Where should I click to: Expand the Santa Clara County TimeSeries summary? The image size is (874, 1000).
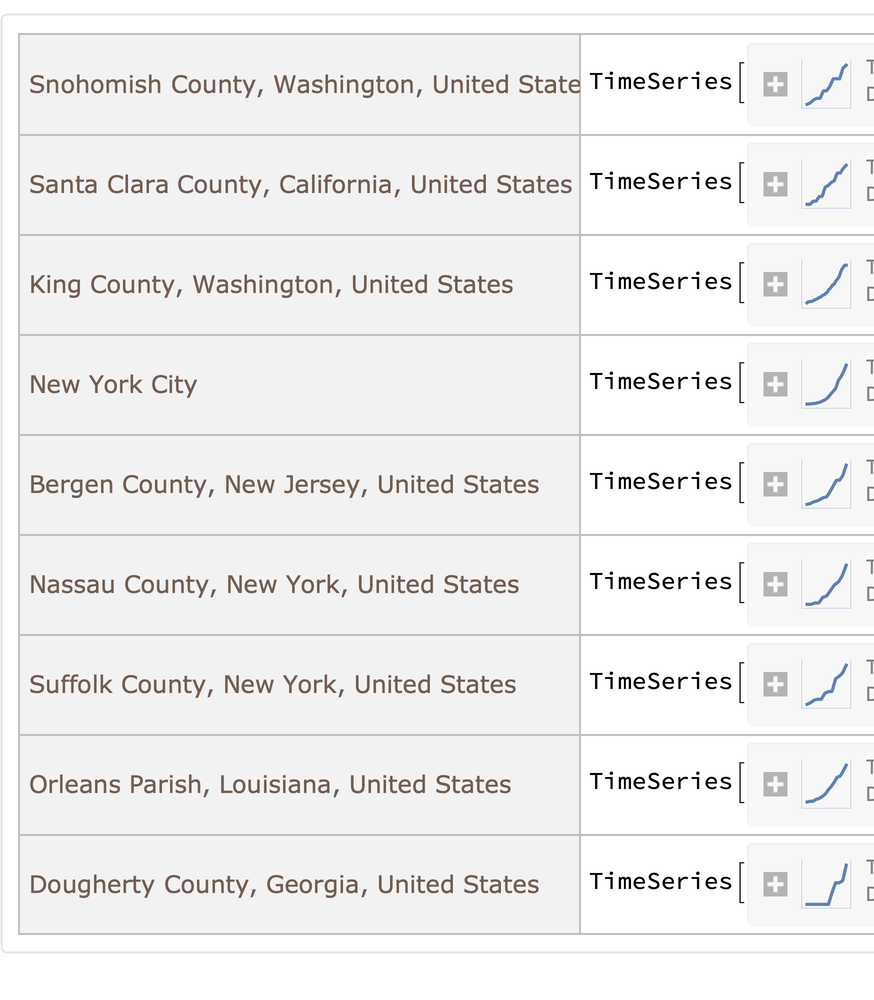point(775,185)
